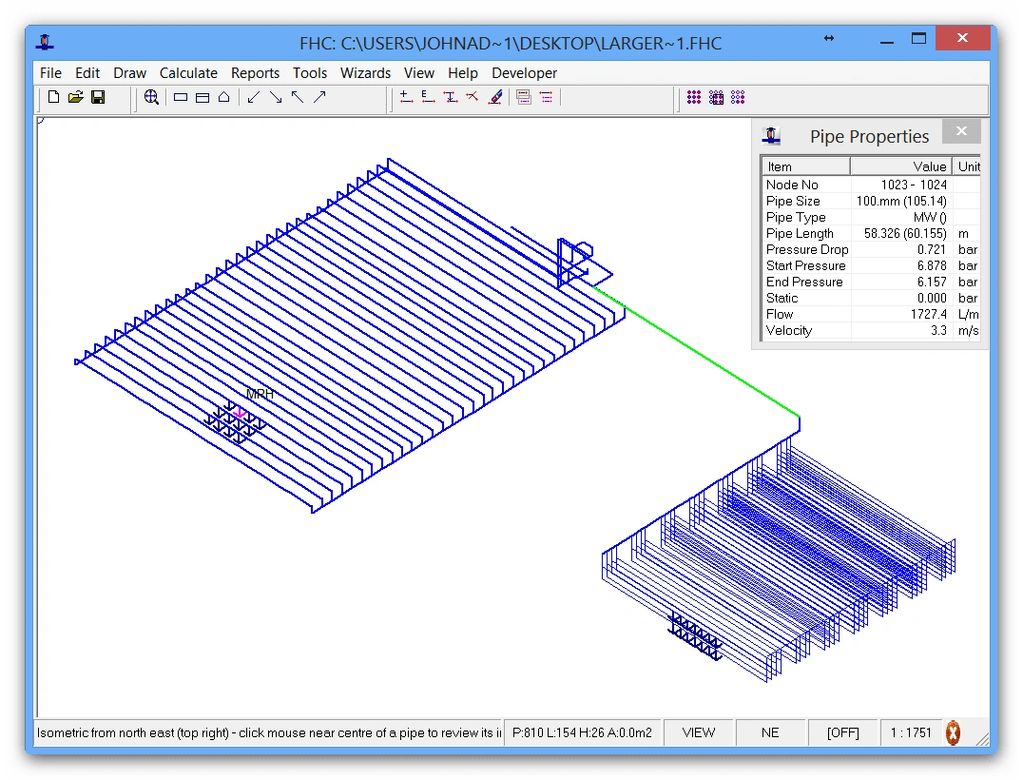This screenshot has width=1023, height=780.
Task: Click the zoom magnifier tool
Action: pos(151,98)
